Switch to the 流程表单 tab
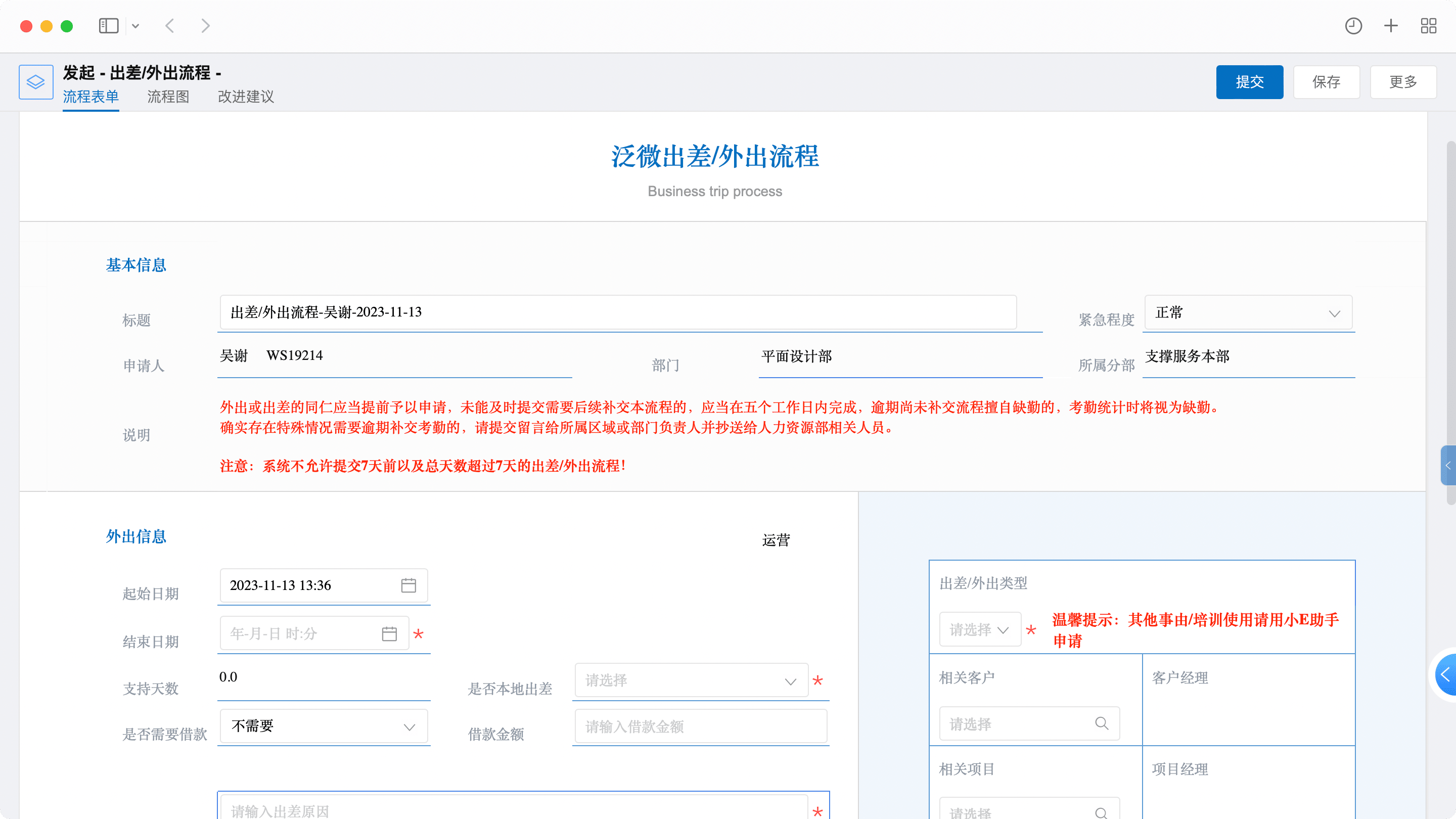Viewport: 1456px width, 819px height. (90, 97)
